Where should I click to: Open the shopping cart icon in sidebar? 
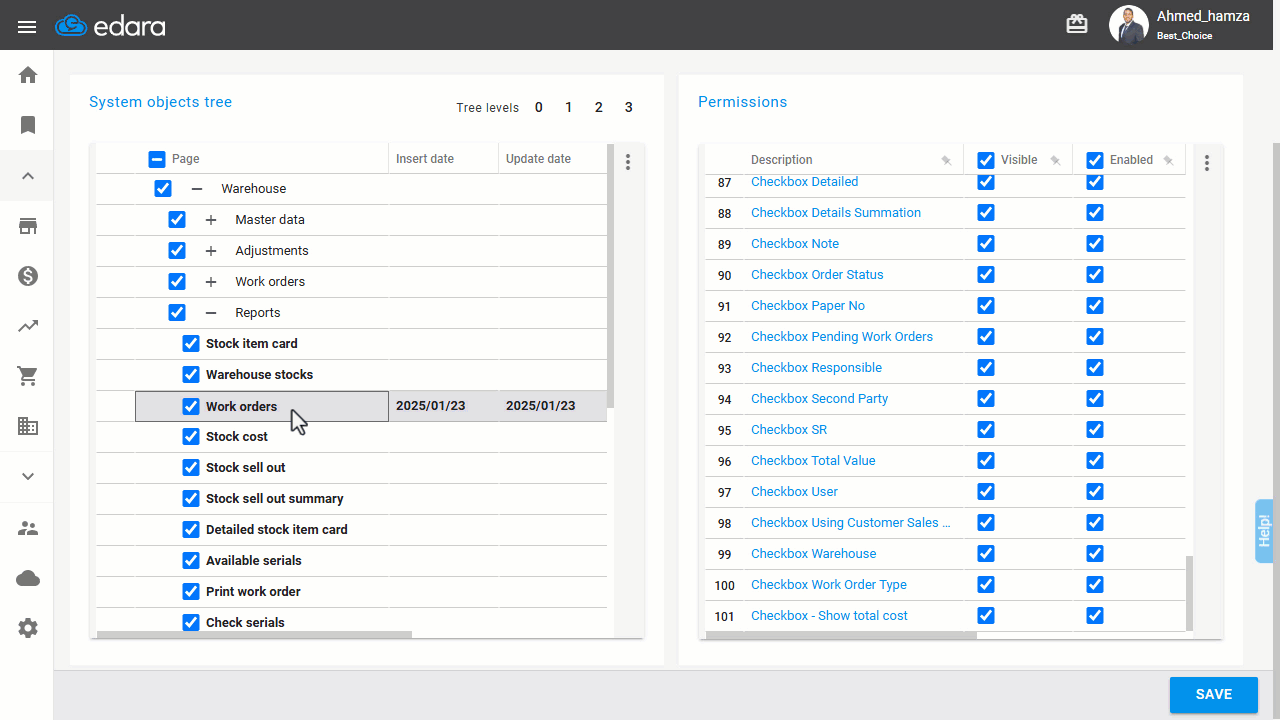(x=28, y=376)
